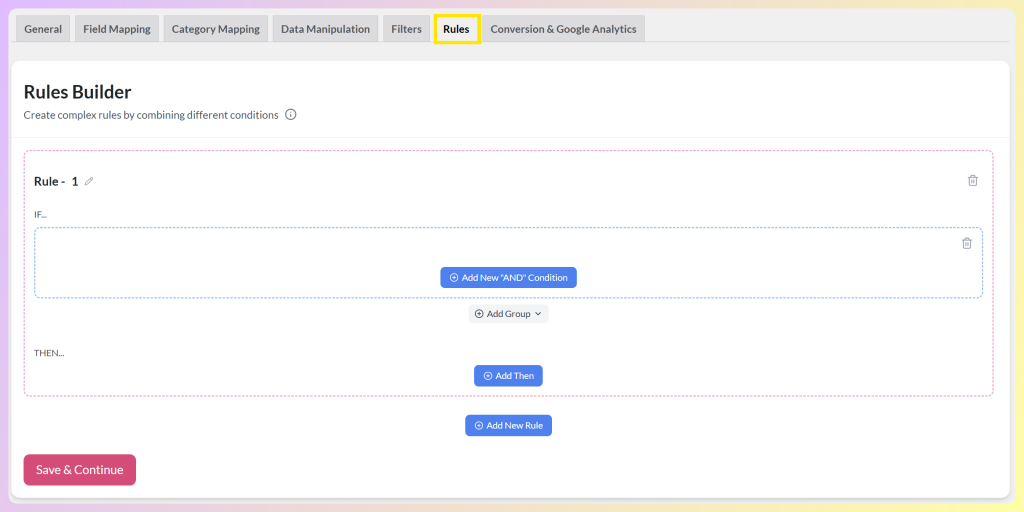The height and width of the screenshot is (512, 1024).
Task: Click Save & Continue
Action: click(x=80, y=470)
